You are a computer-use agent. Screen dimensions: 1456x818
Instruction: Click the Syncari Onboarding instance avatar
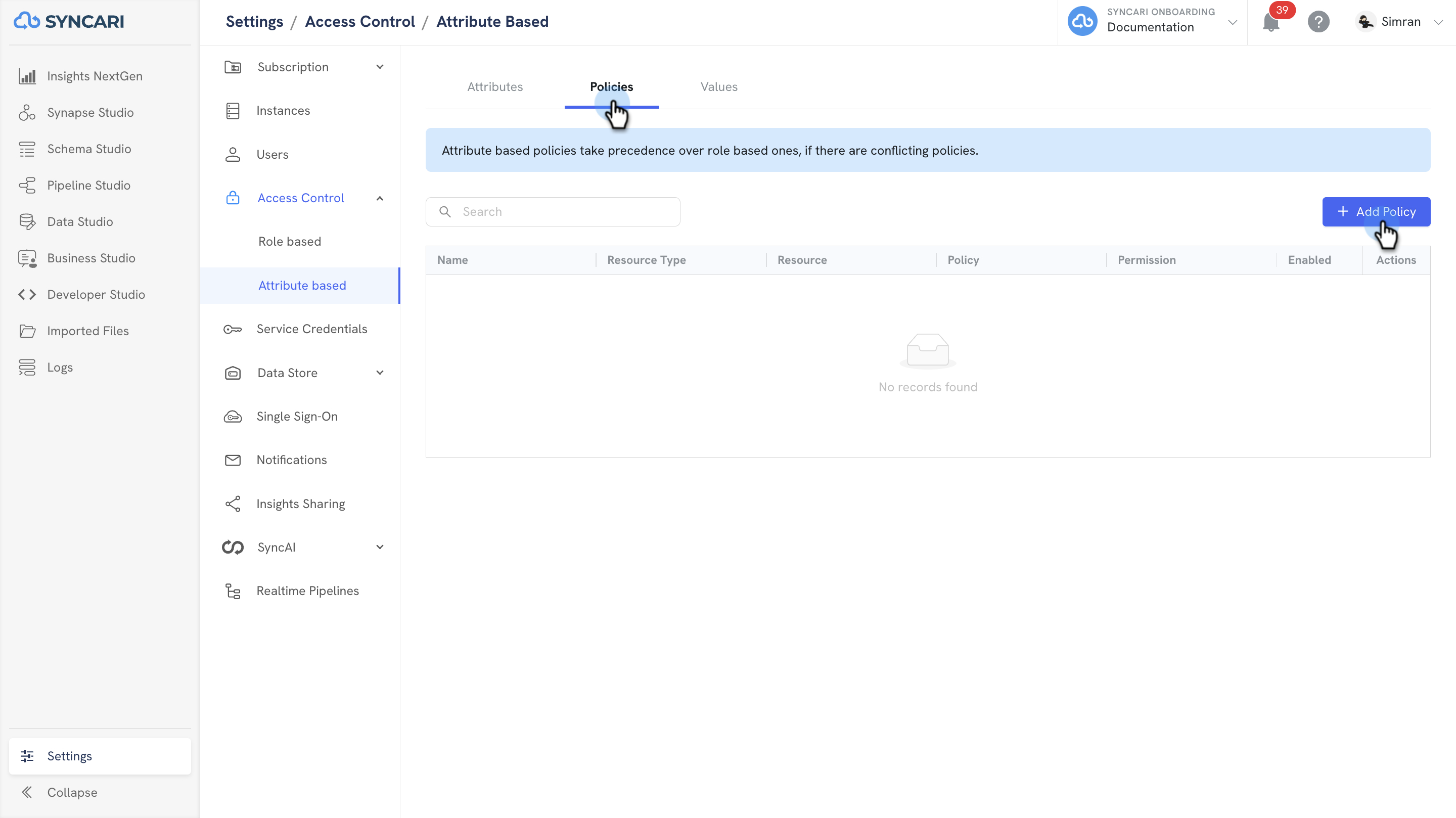point(1082,21)
